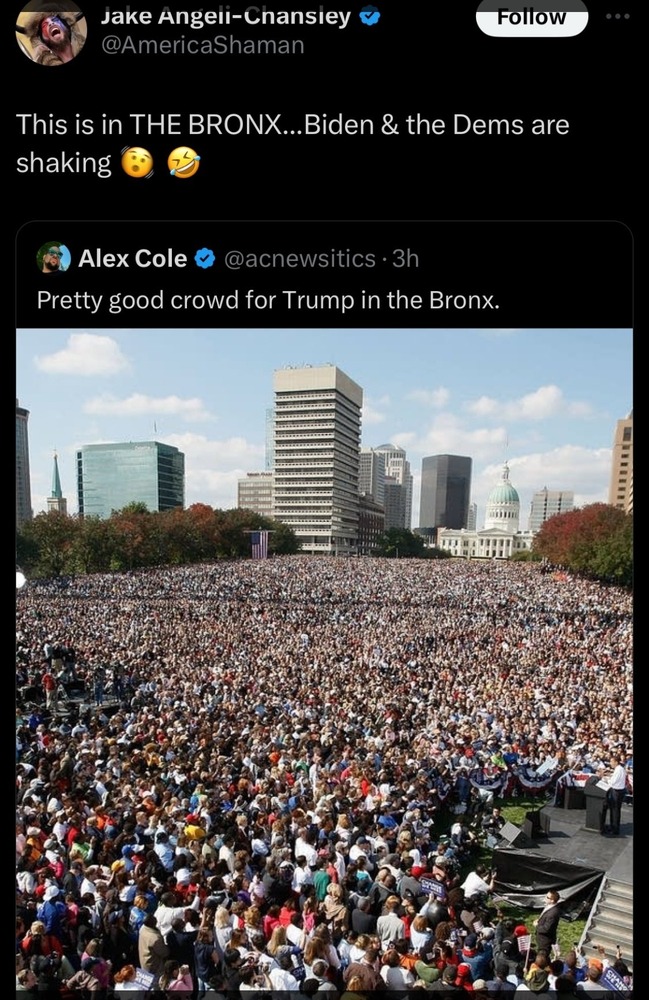This screenshot has height=1000, width=649.
Task: Open Jake Angeli-Chansley's profile avatar
Action: click(51, 32)
